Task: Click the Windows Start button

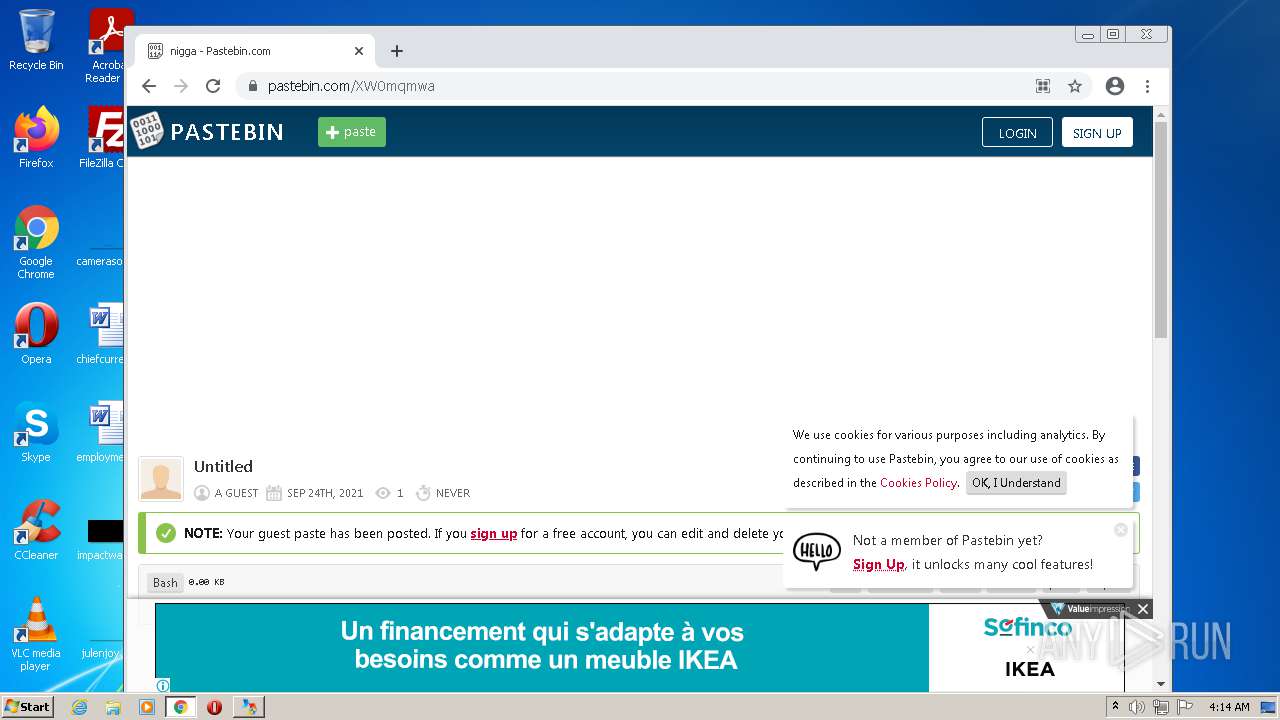Action: [28, 706]
